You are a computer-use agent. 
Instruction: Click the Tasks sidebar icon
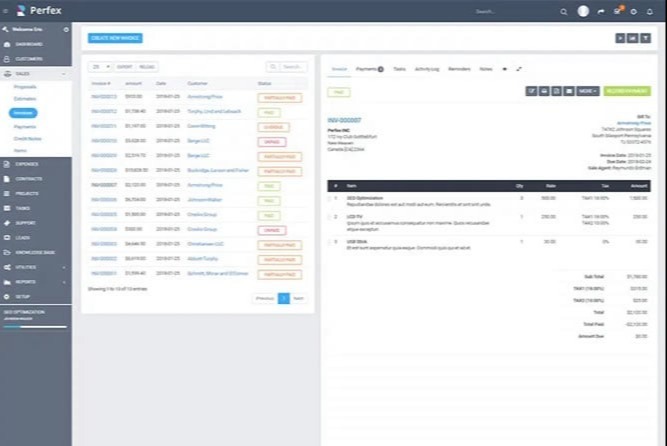pyautogui.click(x=7, y=208)
